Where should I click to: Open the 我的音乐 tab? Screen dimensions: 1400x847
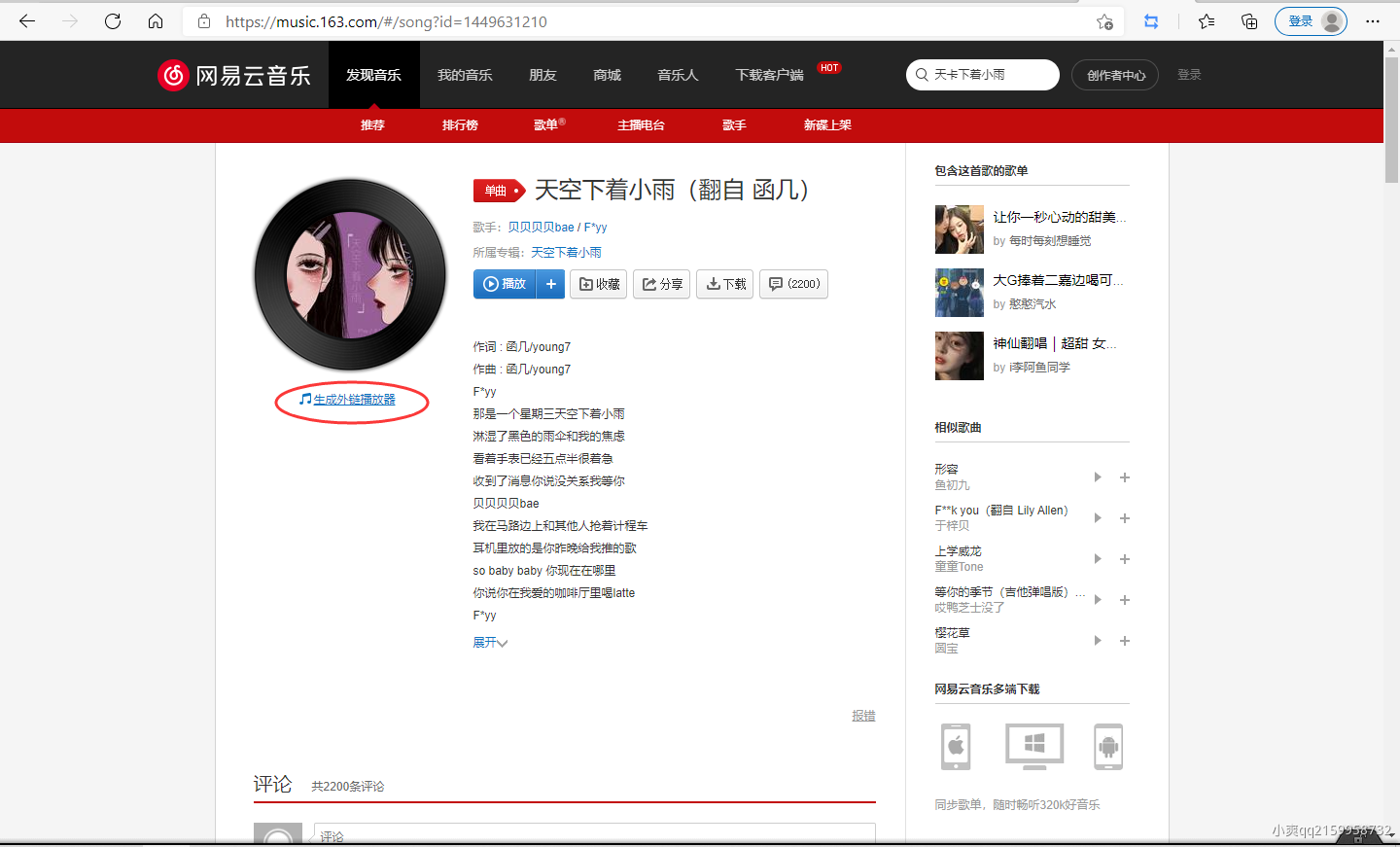pos(465,75)
